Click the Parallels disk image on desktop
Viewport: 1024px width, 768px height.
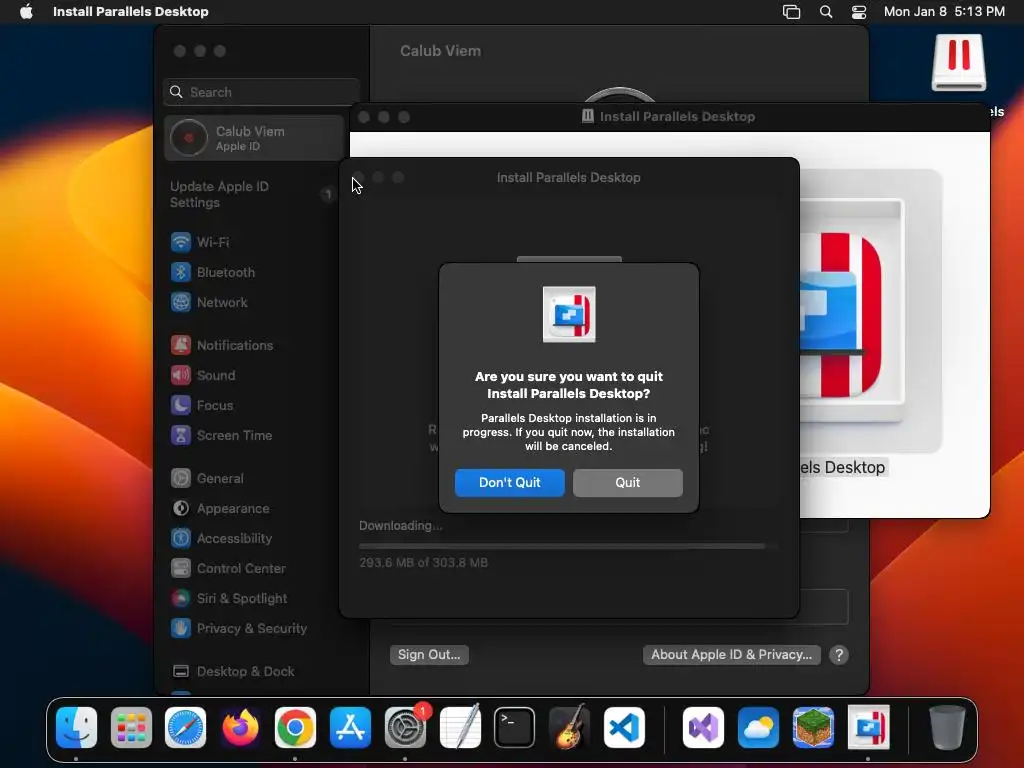pyautogui.click(x=959, y=63)
